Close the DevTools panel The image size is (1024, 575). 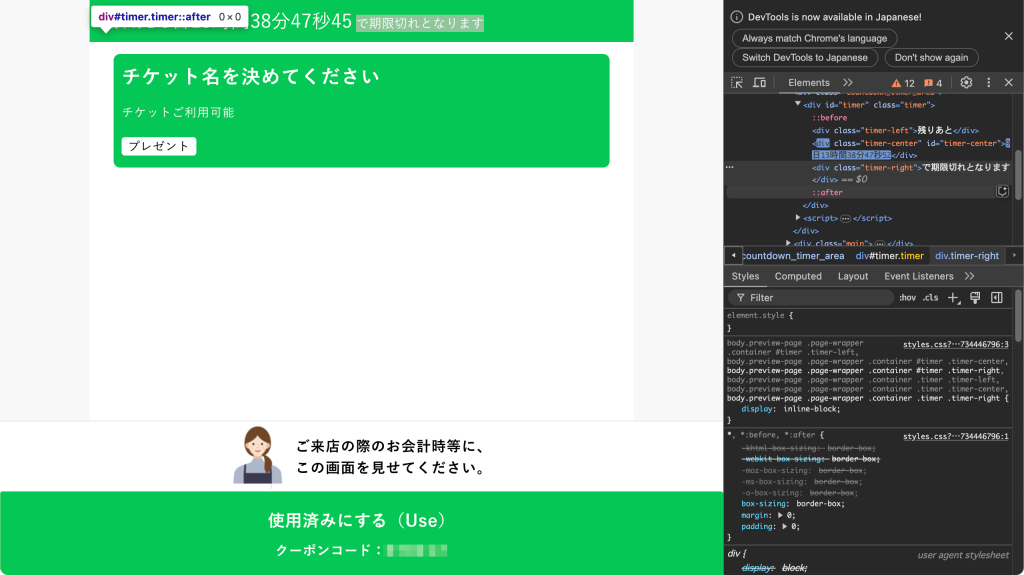[1008, 82]
